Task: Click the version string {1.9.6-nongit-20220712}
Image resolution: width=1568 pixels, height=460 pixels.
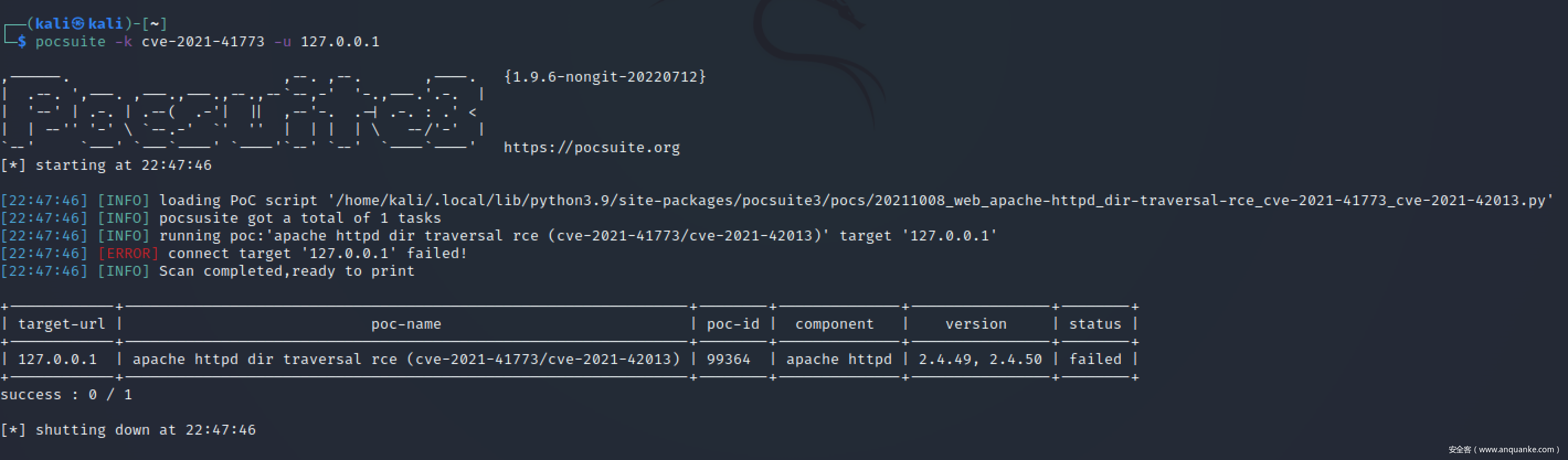Action: [x=605, y=77]
